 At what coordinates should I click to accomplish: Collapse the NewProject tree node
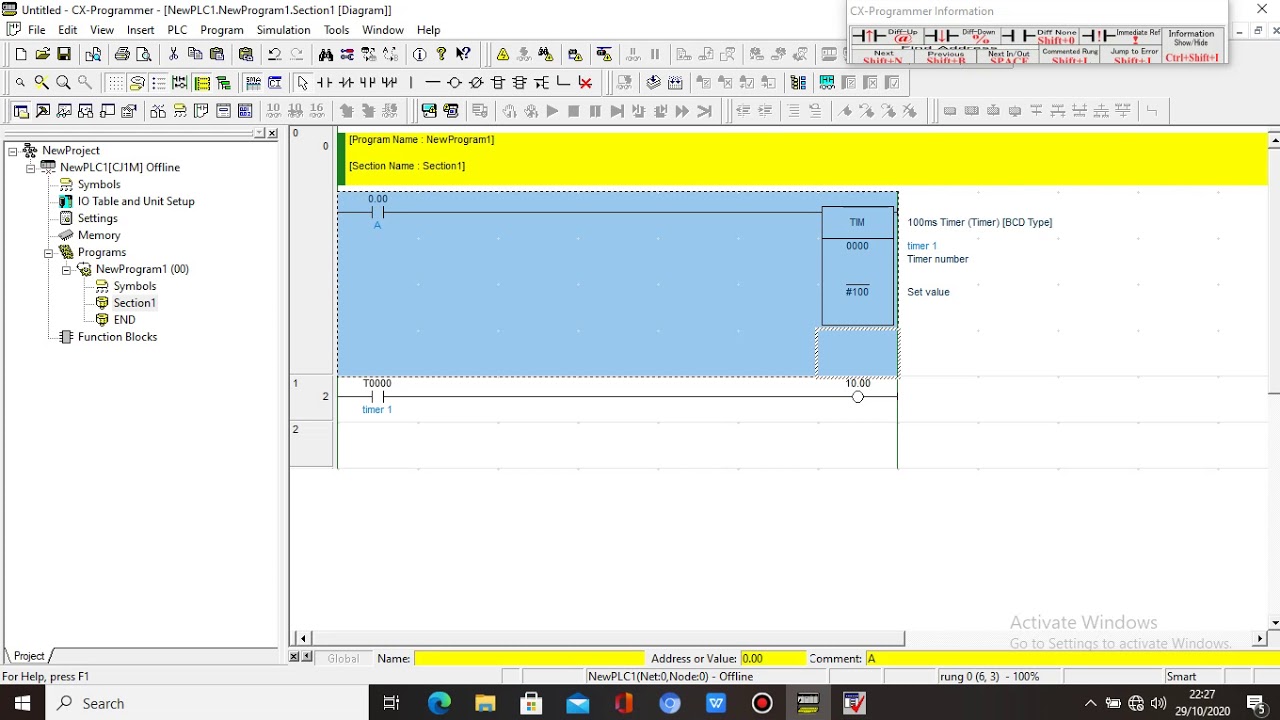pyautogui.click(x=13, y=150)
